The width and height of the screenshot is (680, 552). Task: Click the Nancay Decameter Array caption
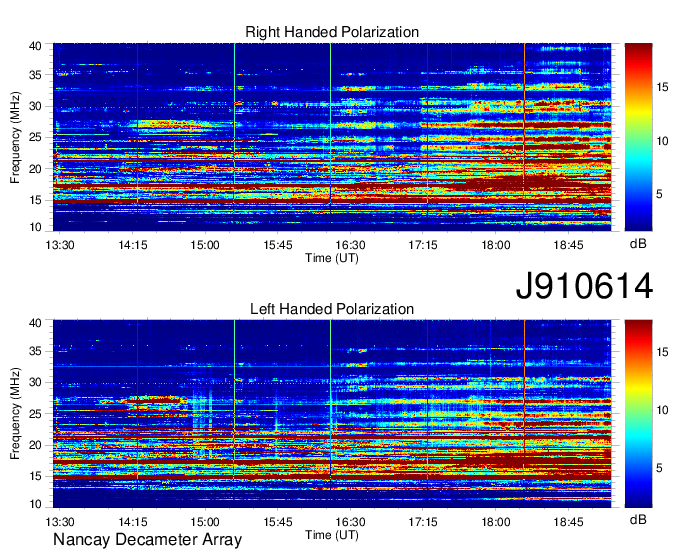point(147,540)
